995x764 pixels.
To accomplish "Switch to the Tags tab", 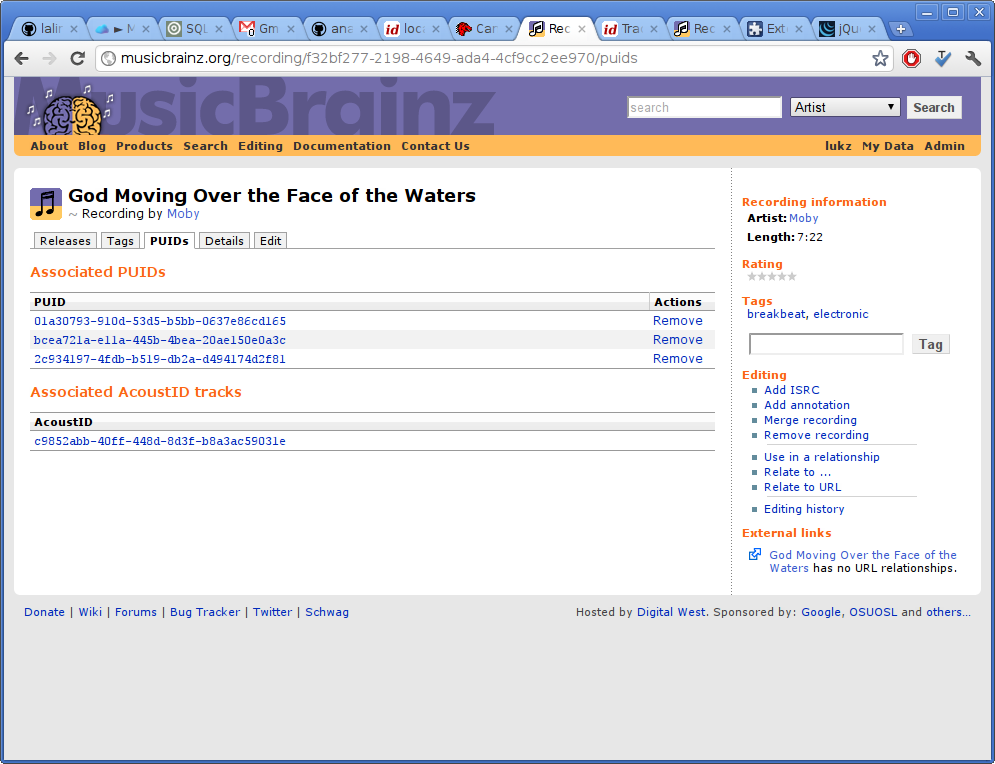I will (120, 241).
